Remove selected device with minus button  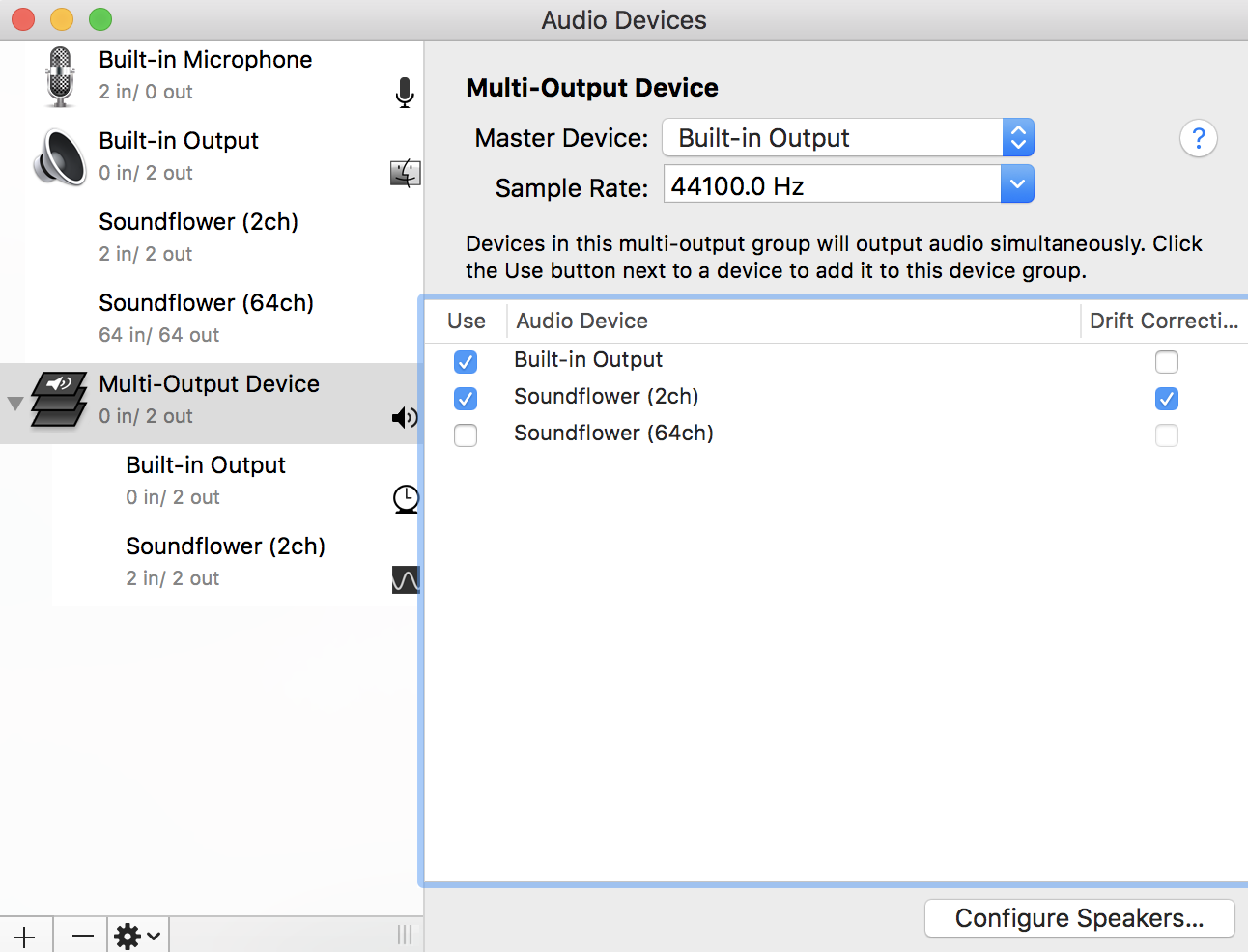82,936
